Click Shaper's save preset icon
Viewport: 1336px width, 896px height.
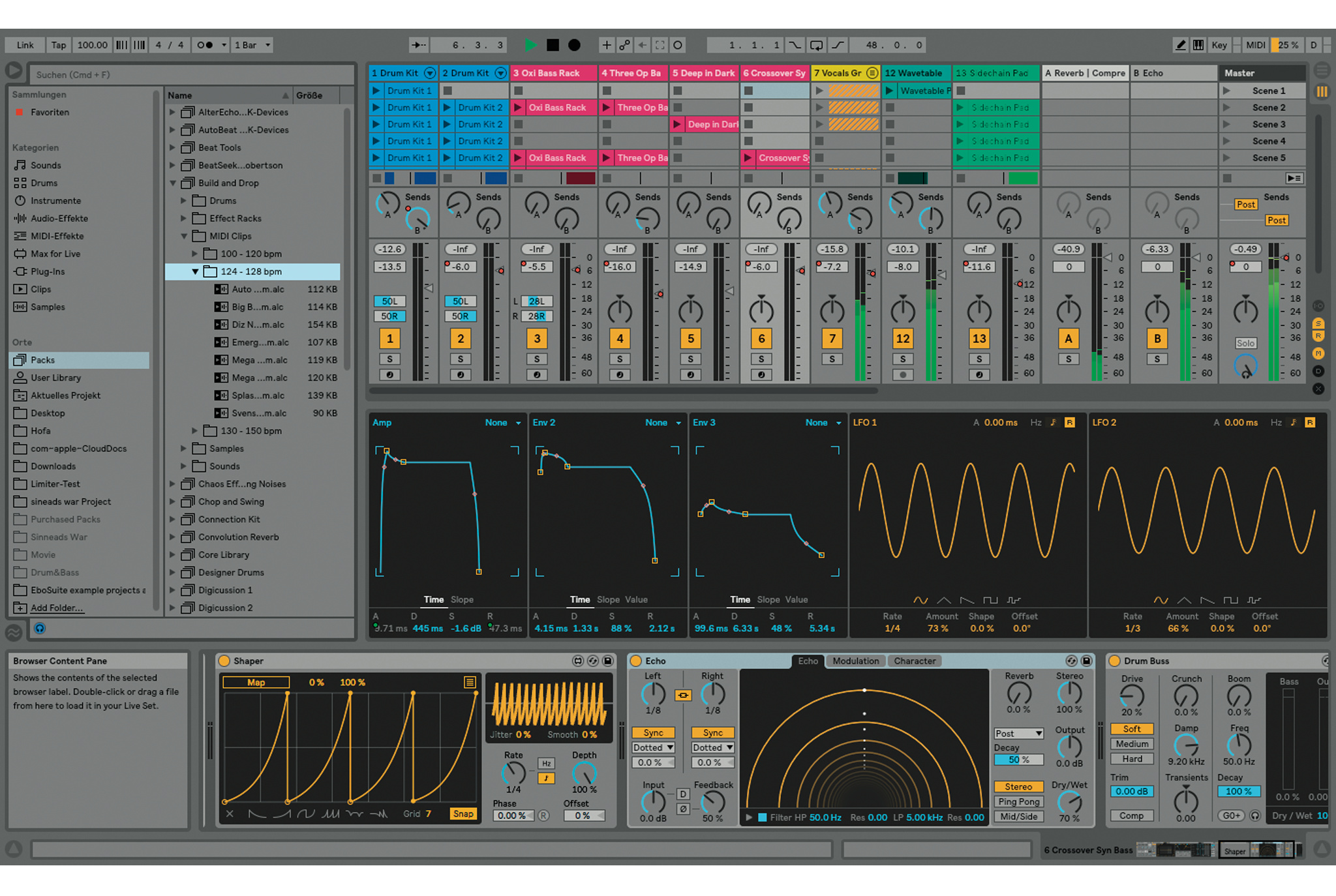coord(607,661)
